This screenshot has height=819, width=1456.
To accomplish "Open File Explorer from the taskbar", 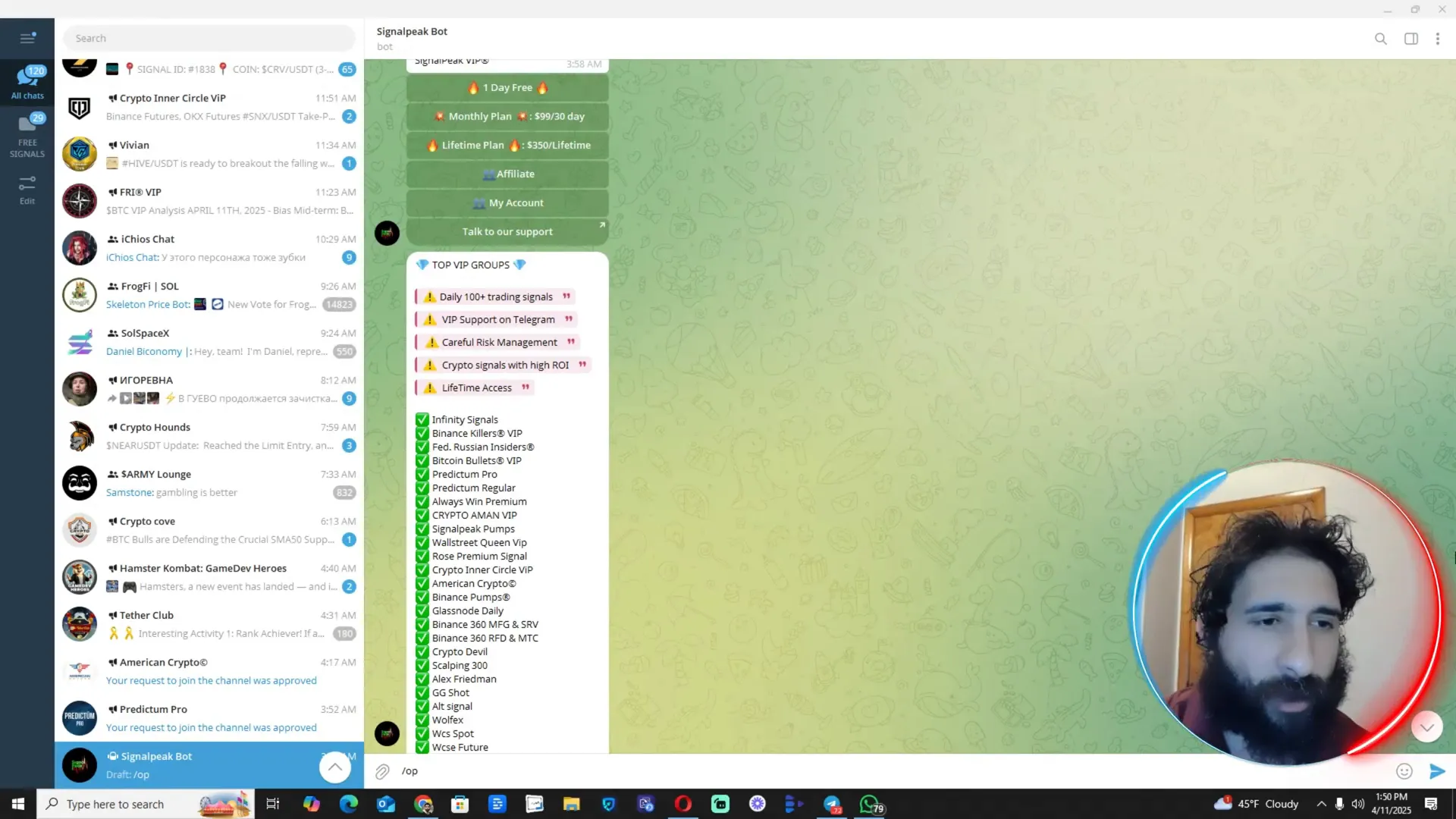I will point(571,804).
